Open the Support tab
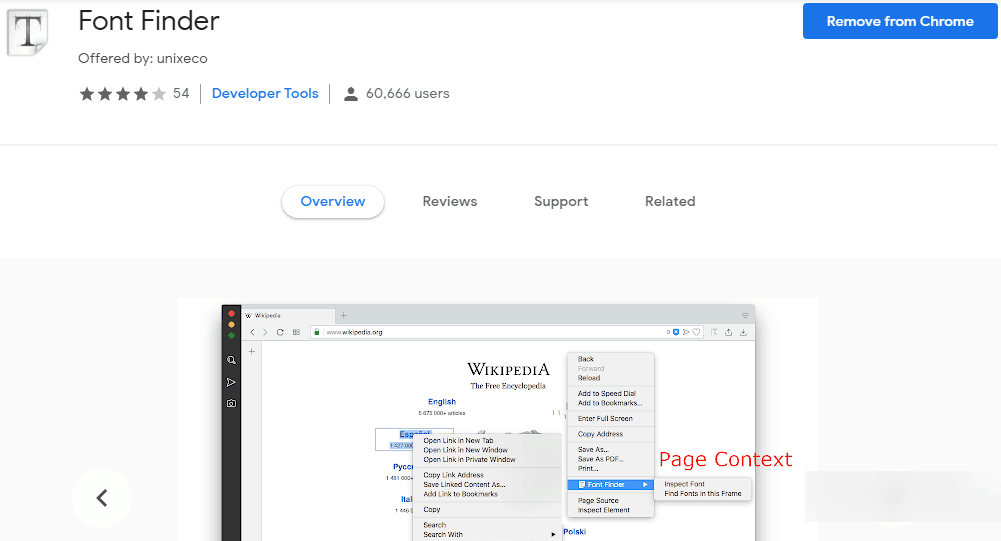The image size is (1001, 541). (x=561, y=201)
